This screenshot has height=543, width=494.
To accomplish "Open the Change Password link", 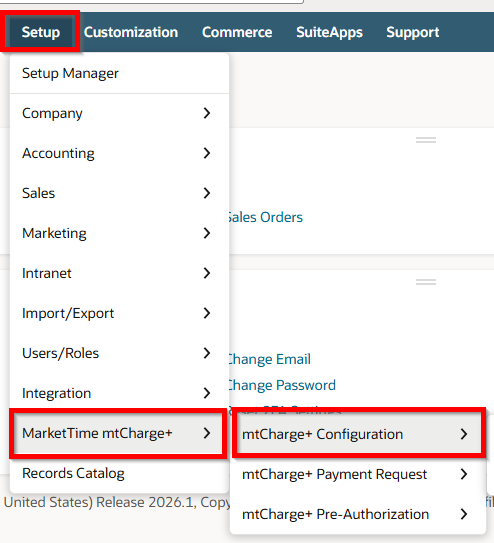I will tap(282, 385).
